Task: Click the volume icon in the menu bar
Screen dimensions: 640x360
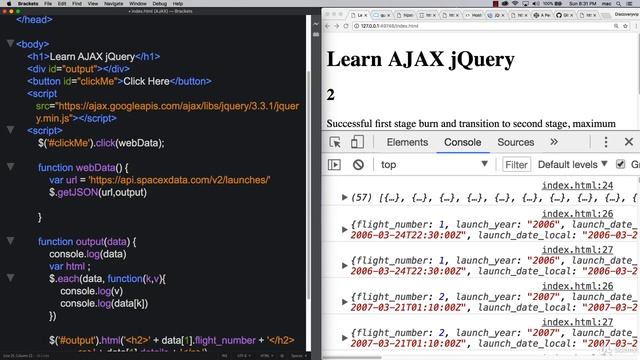Action: click(x=536, y=3)
